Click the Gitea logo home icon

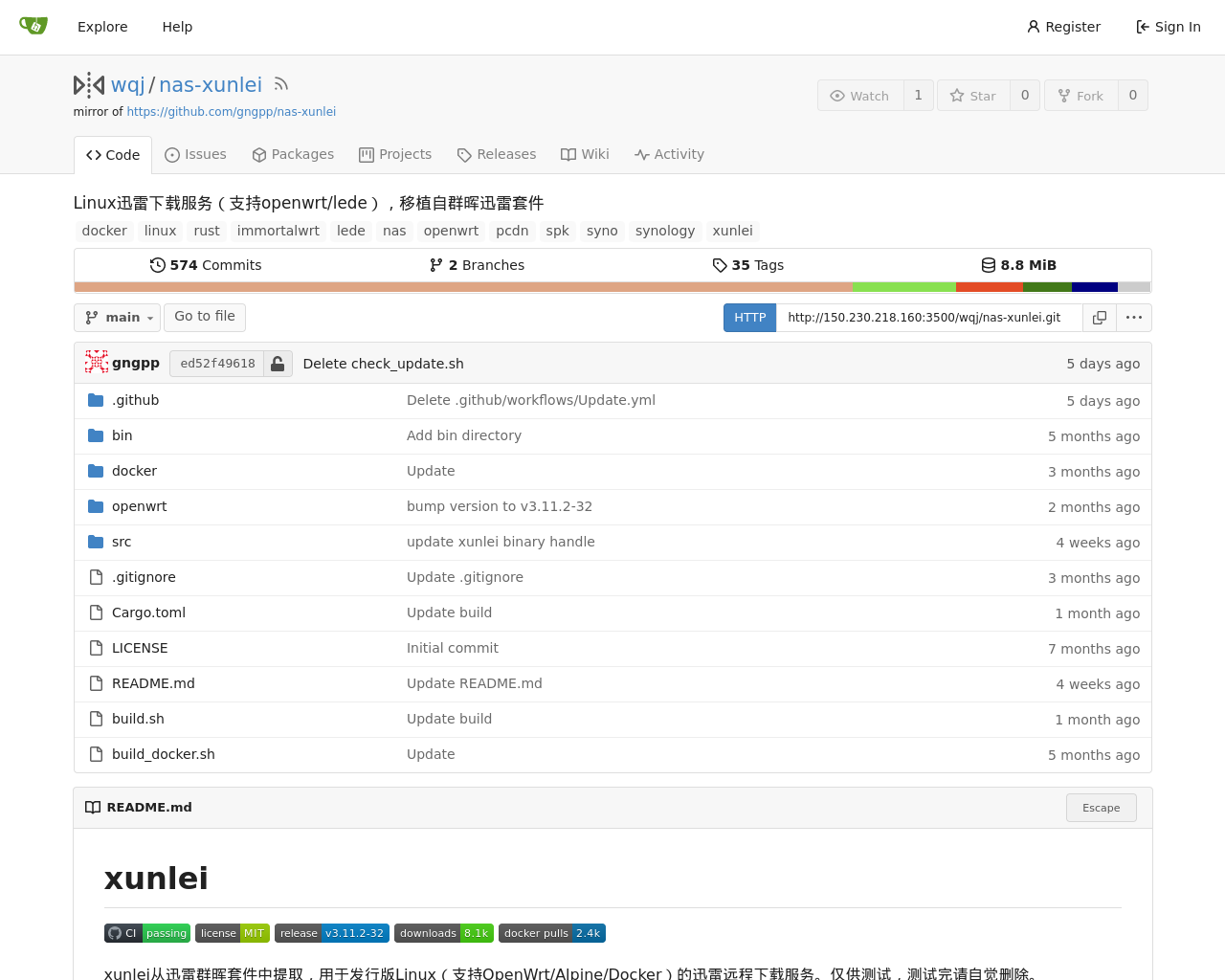tap(33, 26)
